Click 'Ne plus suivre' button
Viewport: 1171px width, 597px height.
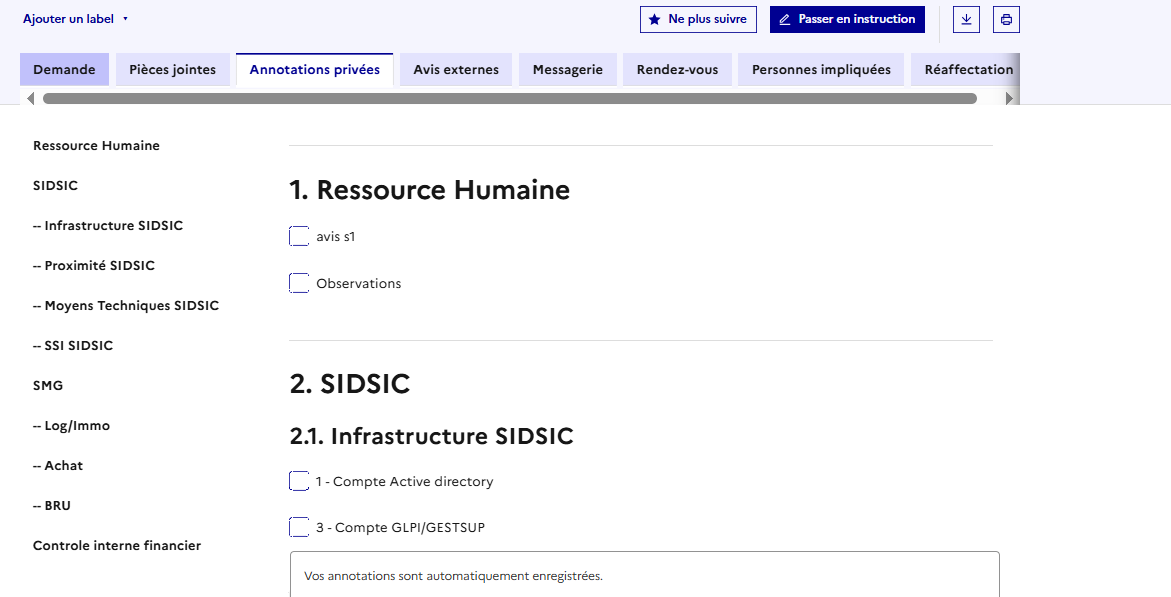pos(698,19)
